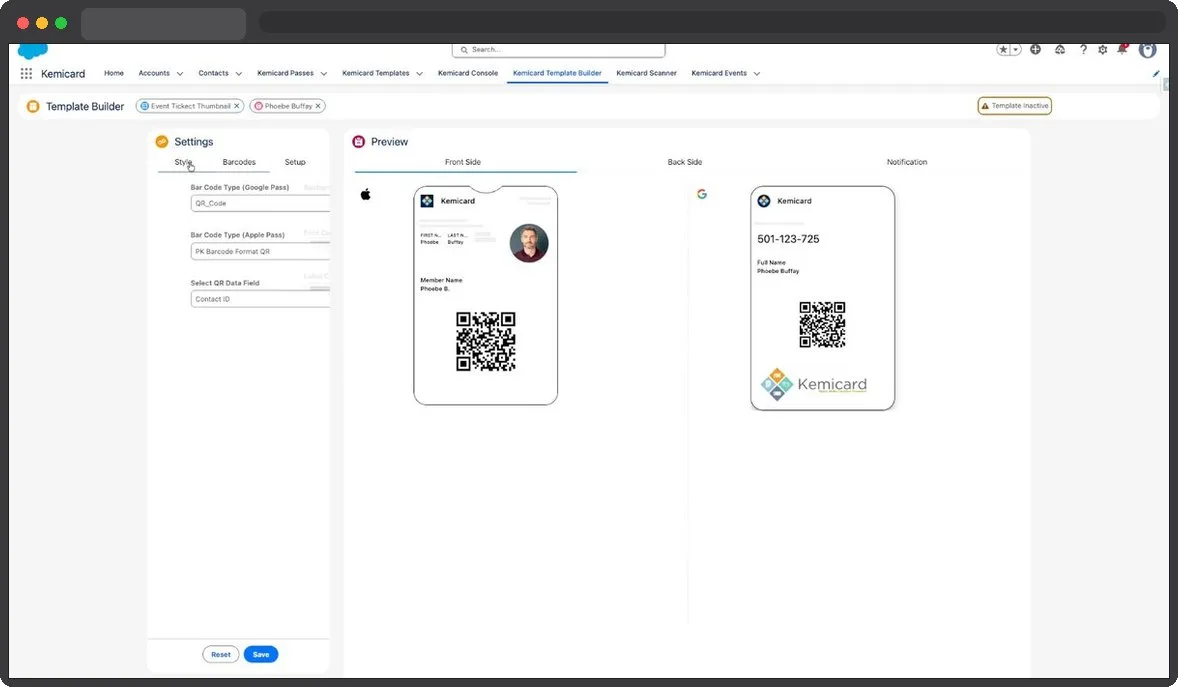The height and width of the screenshot is (687, 1178).
Task: Click the Kemicard logo on Apple pass
Action: point(427,201)
